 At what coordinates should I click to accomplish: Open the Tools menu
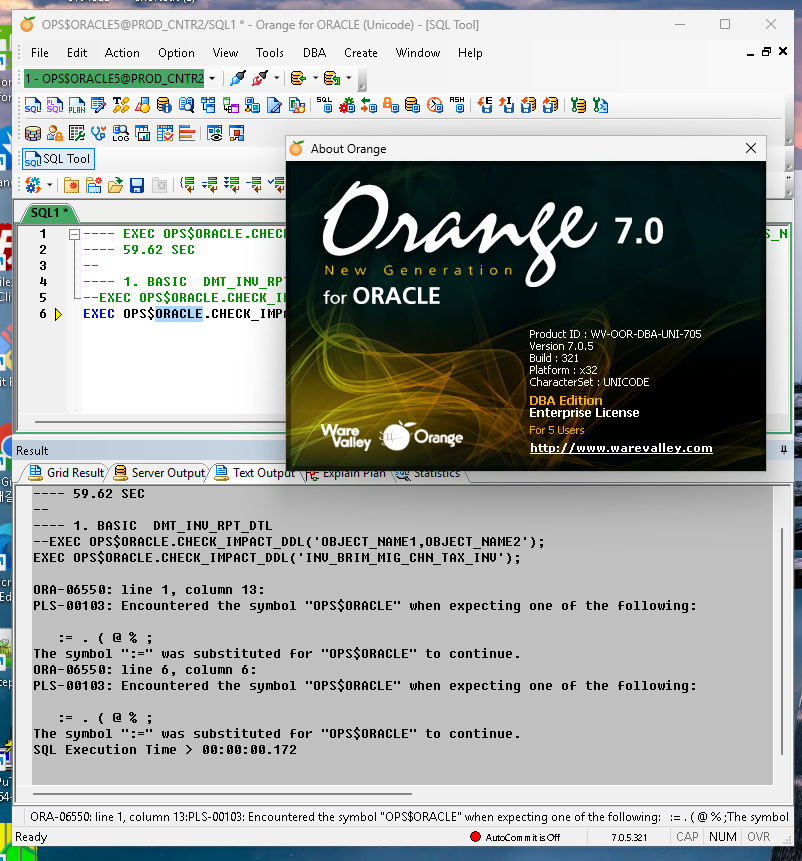[x=270, y=53]
